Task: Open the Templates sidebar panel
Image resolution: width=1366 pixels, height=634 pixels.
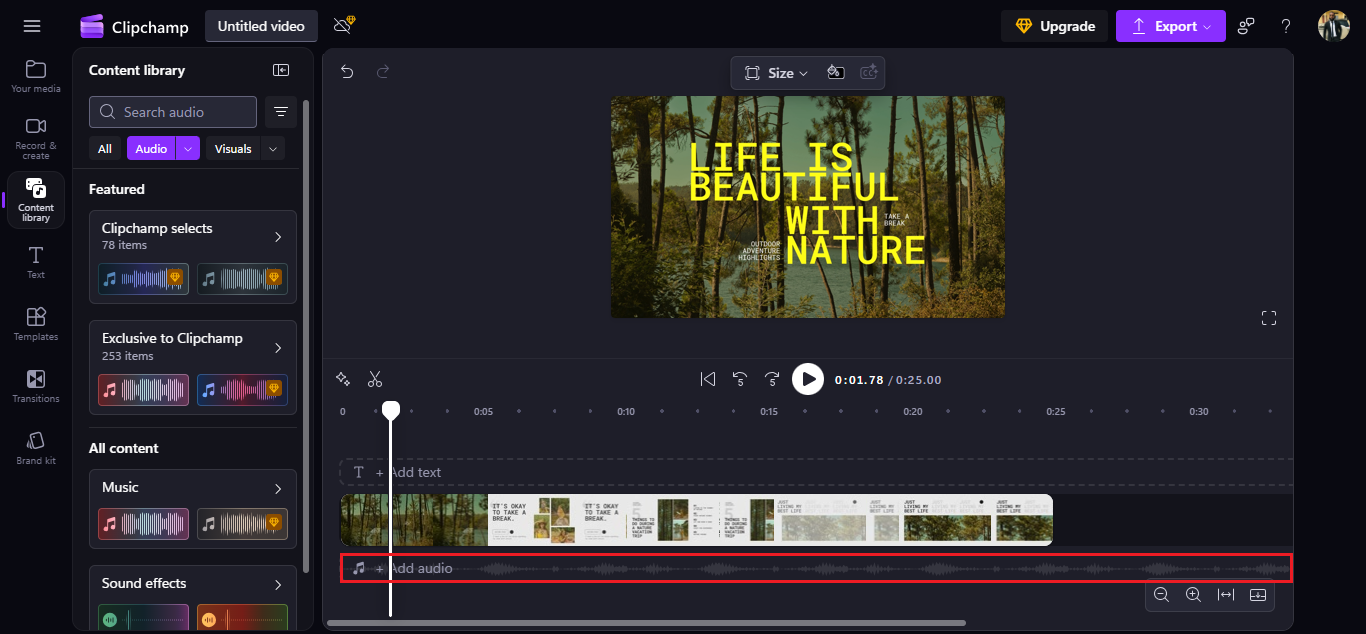Action: [36, 324]
